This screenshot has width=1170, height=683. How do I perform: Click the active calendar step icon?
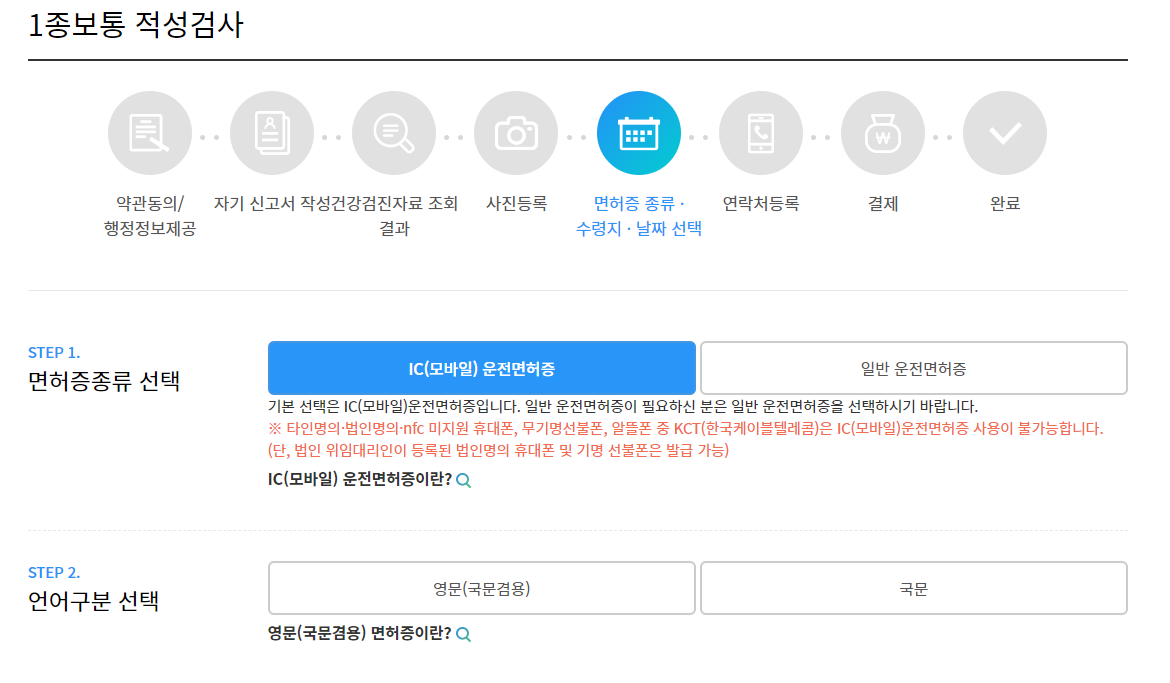[639, 134]
